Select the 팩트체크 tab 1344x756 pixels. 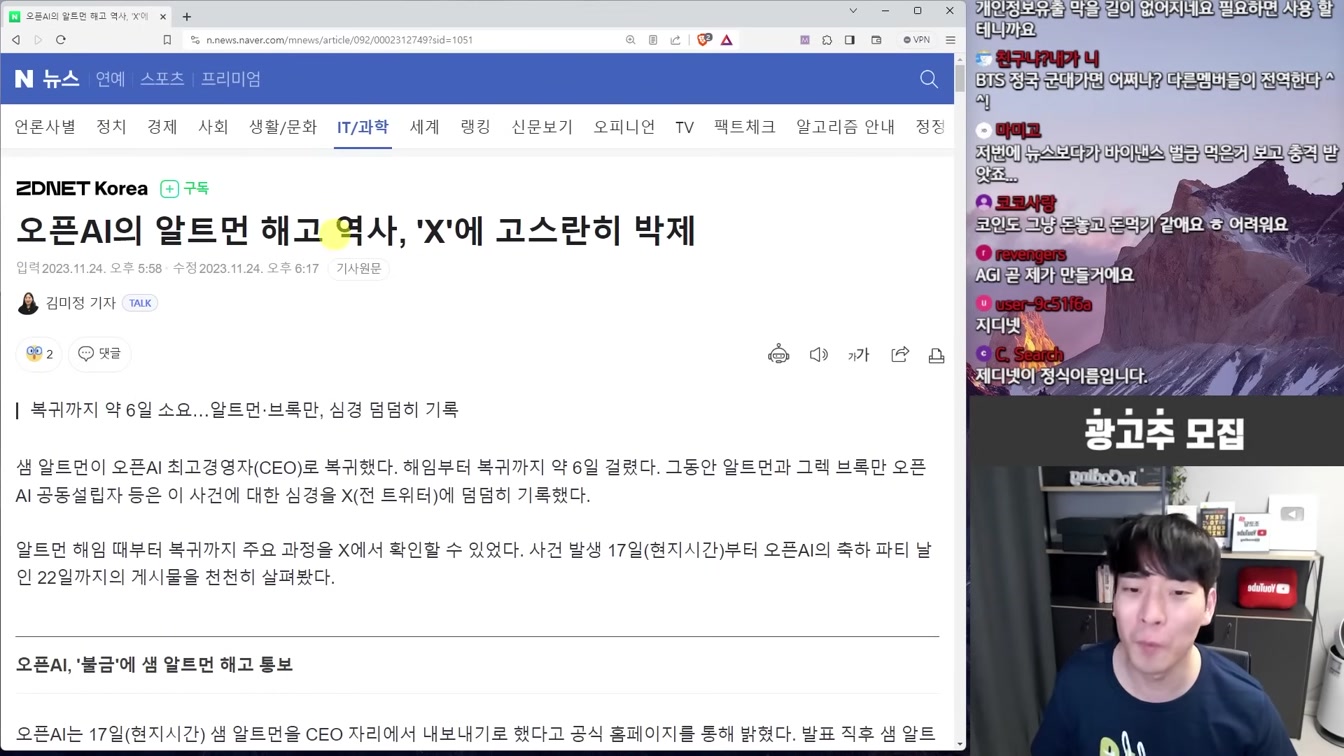tap(745, 127)
